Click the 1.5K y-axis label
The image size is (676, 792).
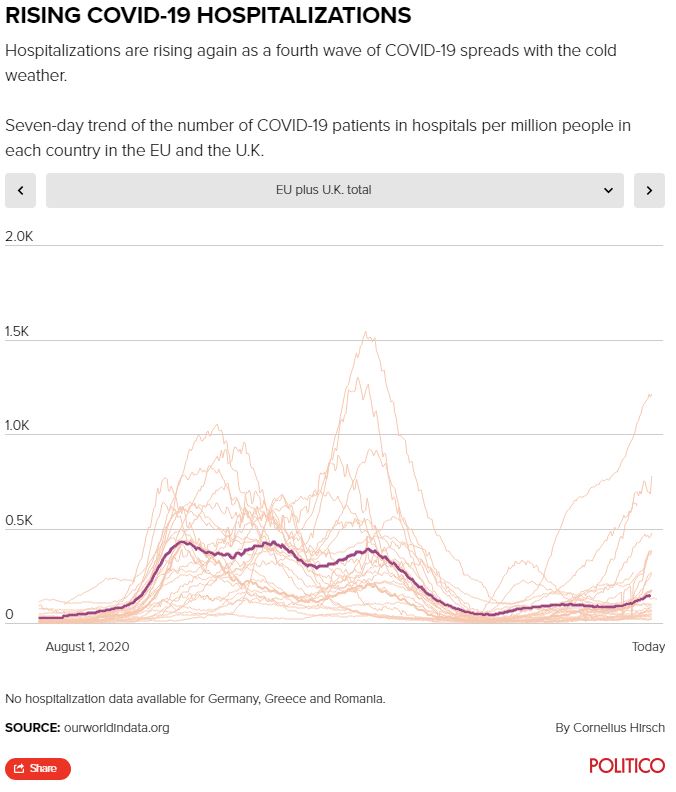(x=19, y=331)
